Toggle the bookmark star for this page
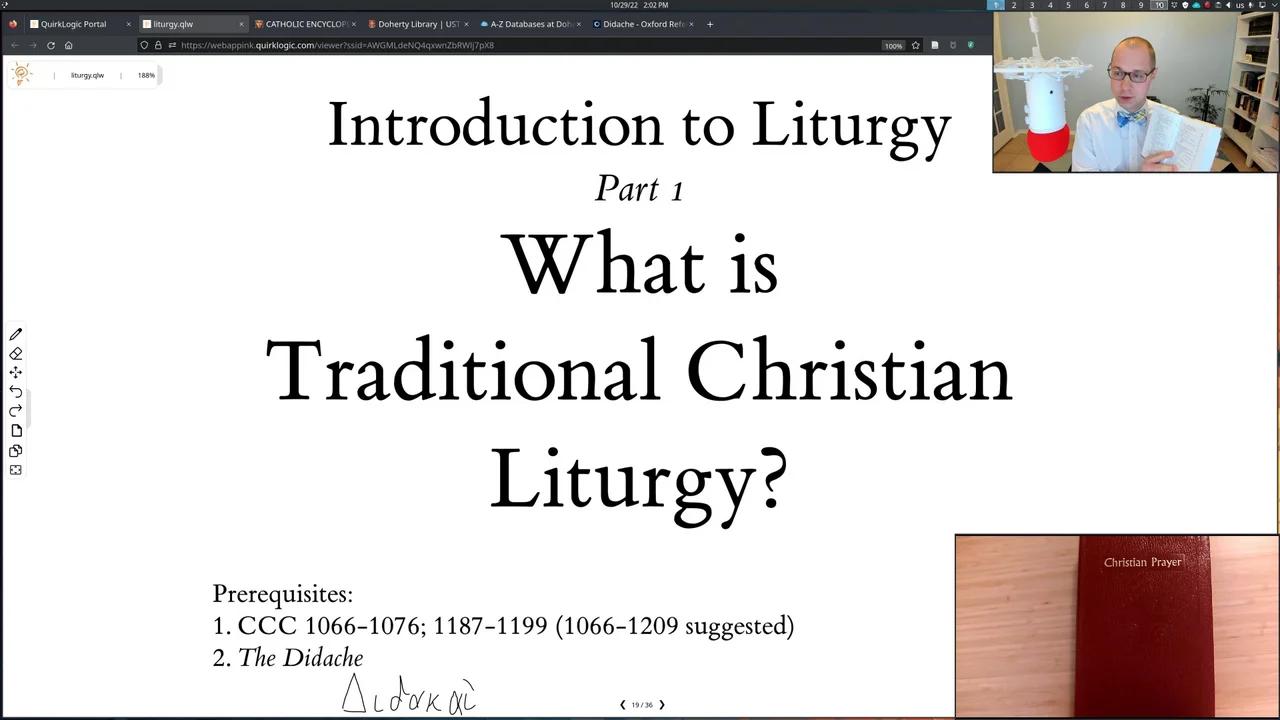 pos(915,45)
